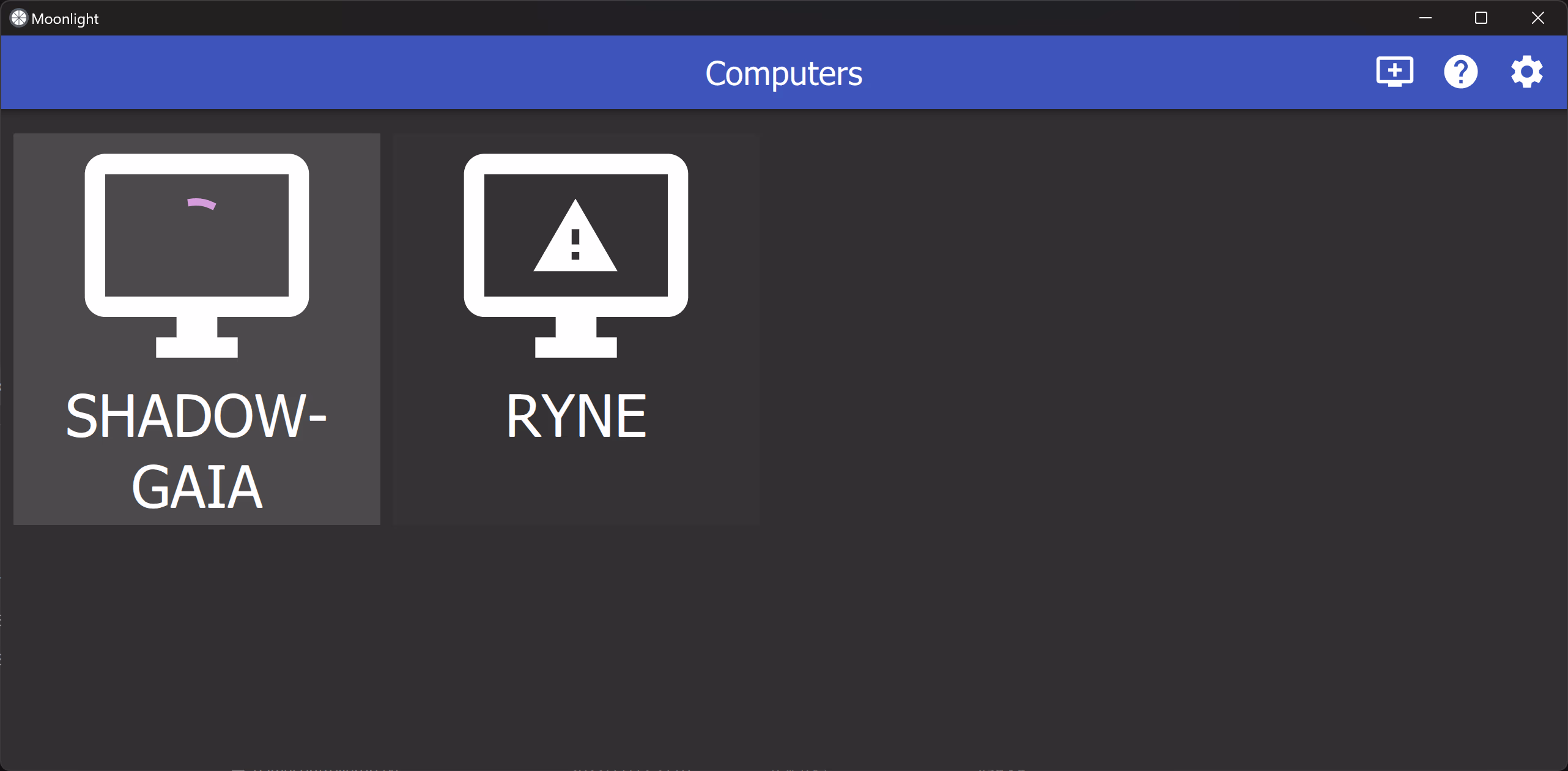Click the Add PC monitor-plus icon
Image resolution: width=1568 pixels, height=771 pixels.
1394,72
